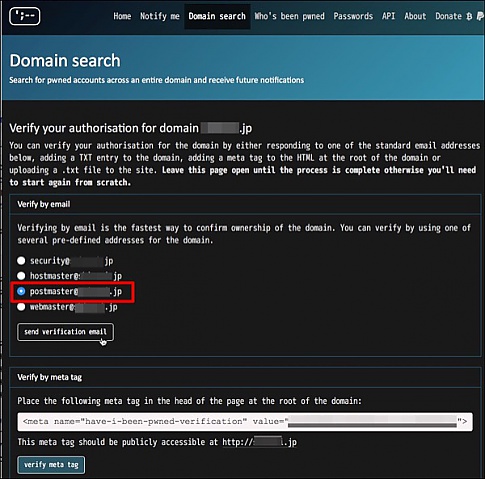Viewport: 485px width, 479px height.
Task: Click the meta tag code field
Action: click(245, 422)
